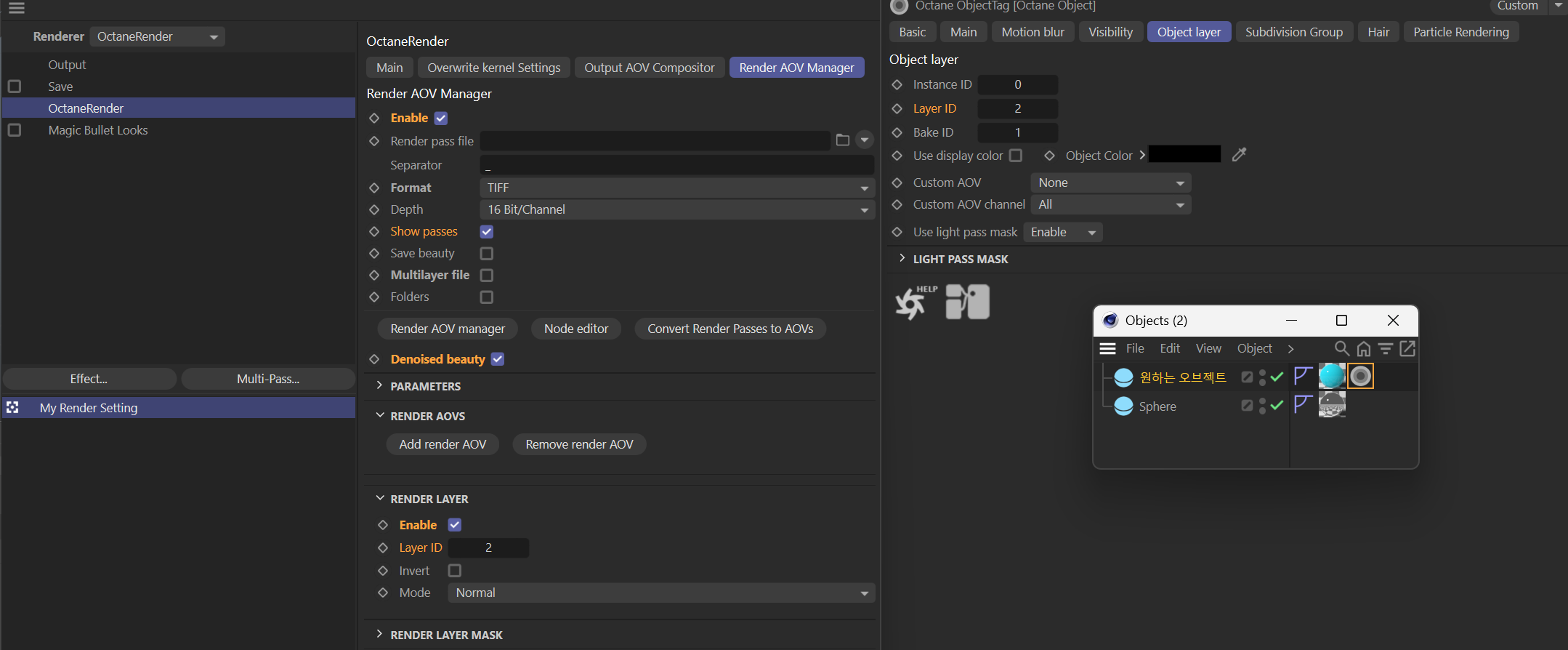
Task: Open the Custom AOV dropdown
Action: point(1110,182)
